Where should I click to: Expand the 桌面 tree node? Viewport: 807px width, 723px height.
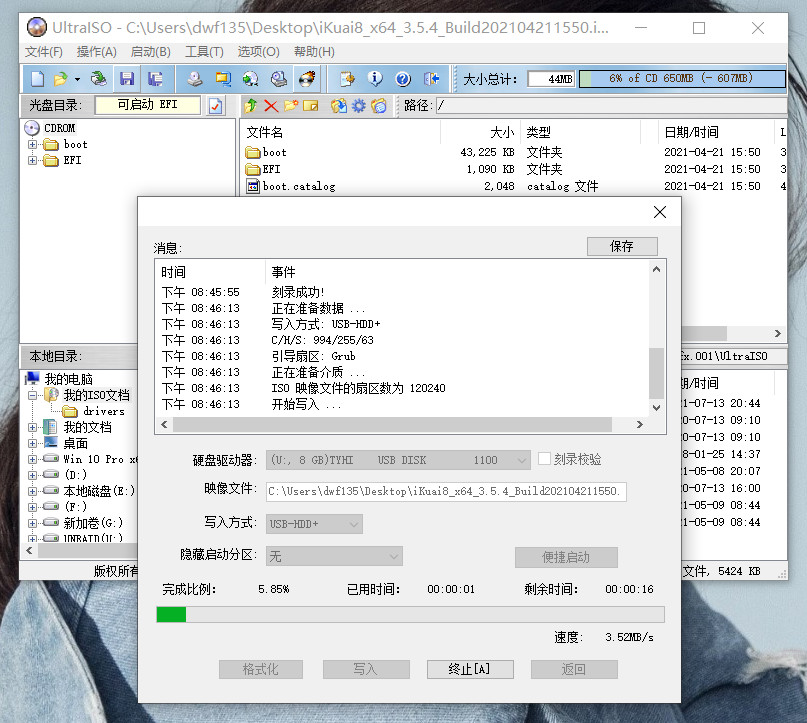[32, 444]
